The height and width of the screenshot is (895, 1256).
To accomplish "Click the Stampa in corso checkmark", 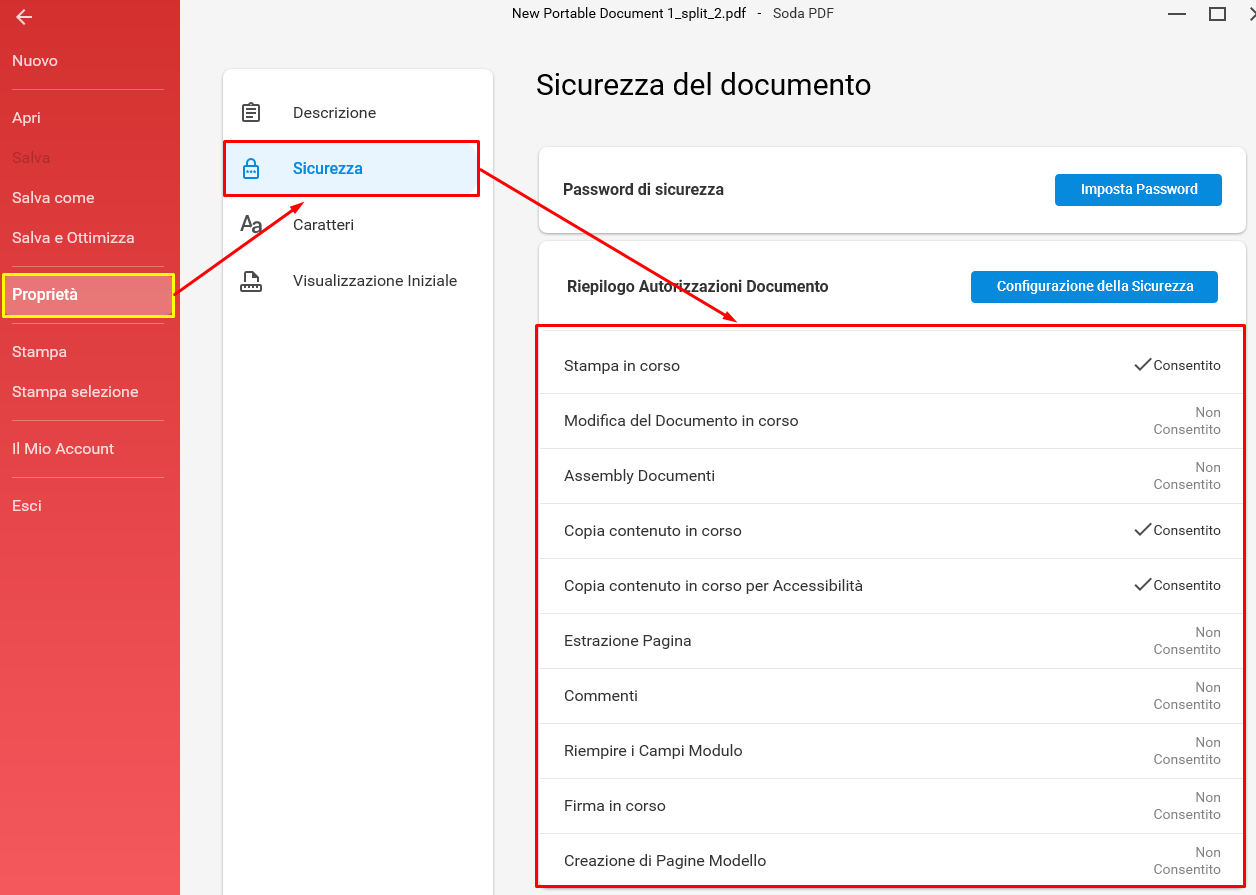I will [x=1142, y=365].
